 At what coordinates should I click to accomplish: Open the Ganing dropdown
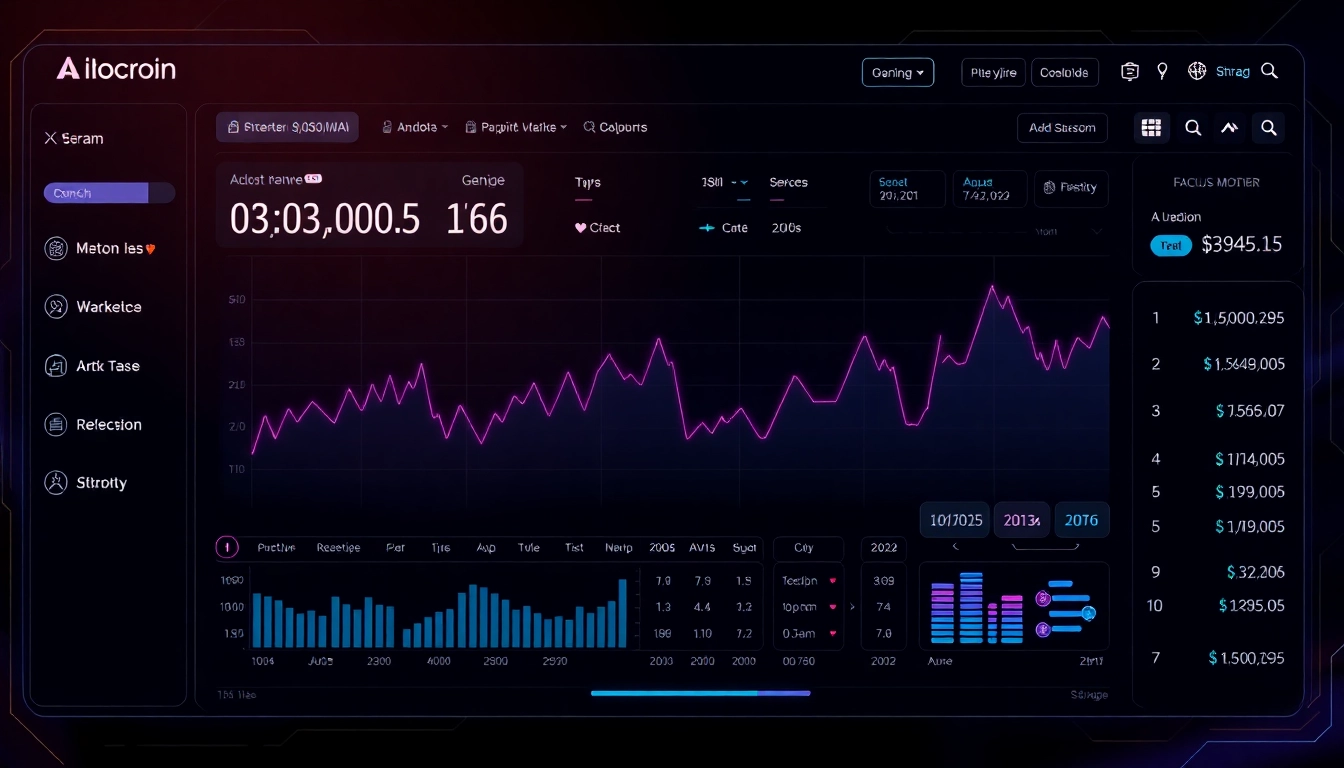[897, 71]
